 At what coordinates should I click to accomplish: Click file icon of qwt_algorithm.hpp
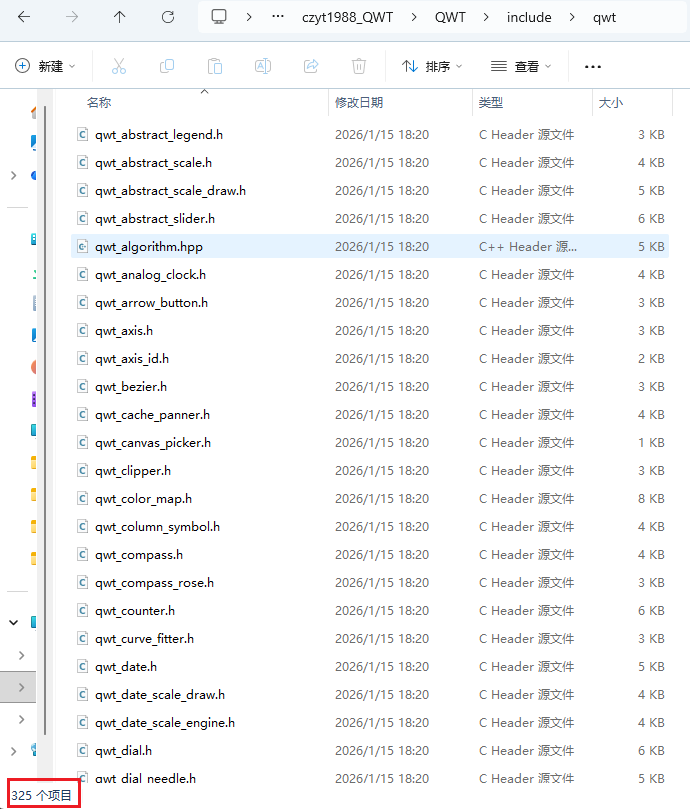point(82,247)
